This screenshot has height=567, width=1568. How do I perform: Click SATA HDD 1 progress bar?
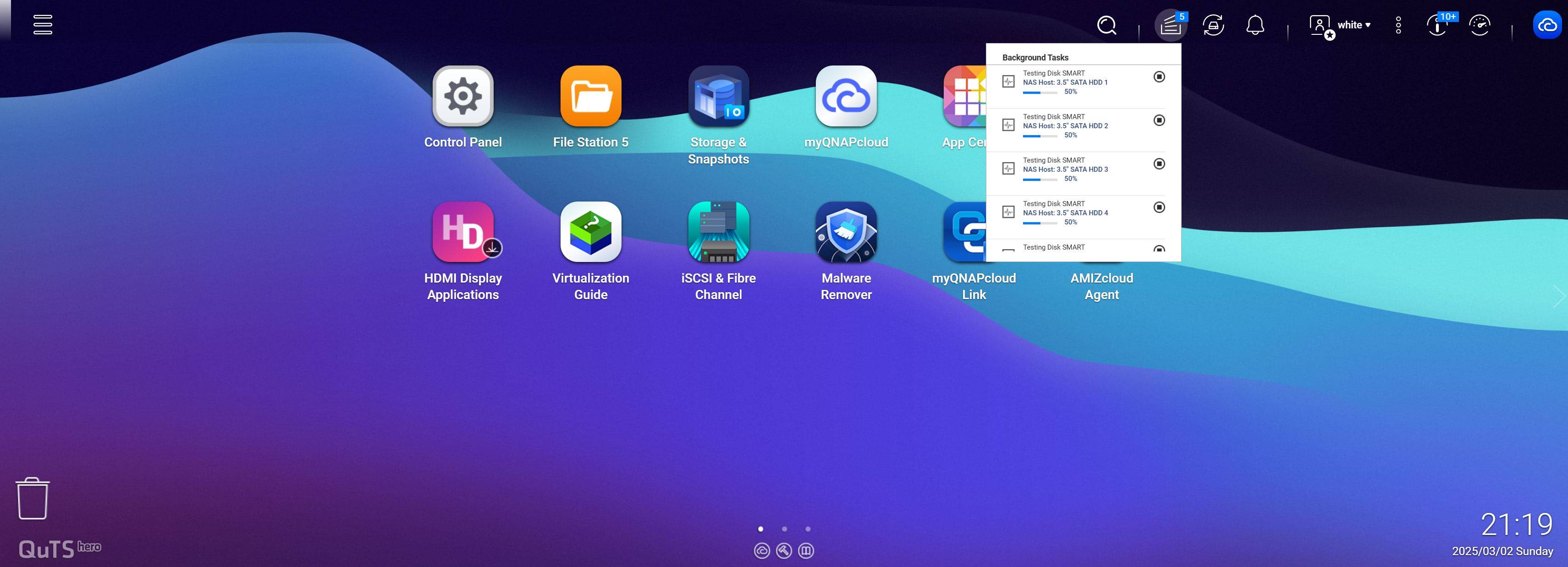tap(1040, 93)
